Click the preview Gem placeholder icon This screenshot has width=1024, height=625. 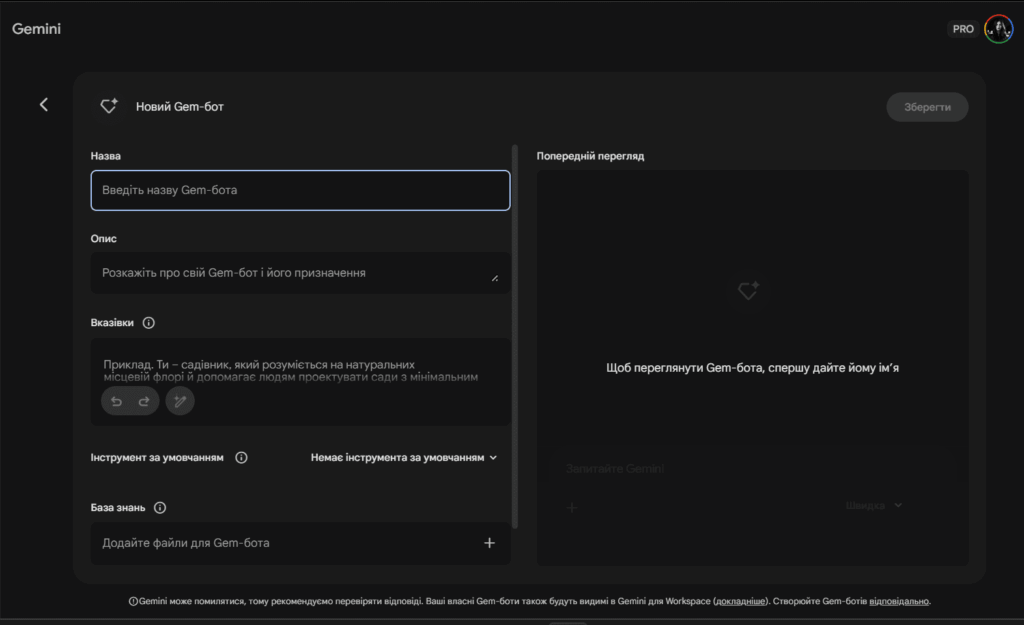pyautogui.click(x=748, y=289)
